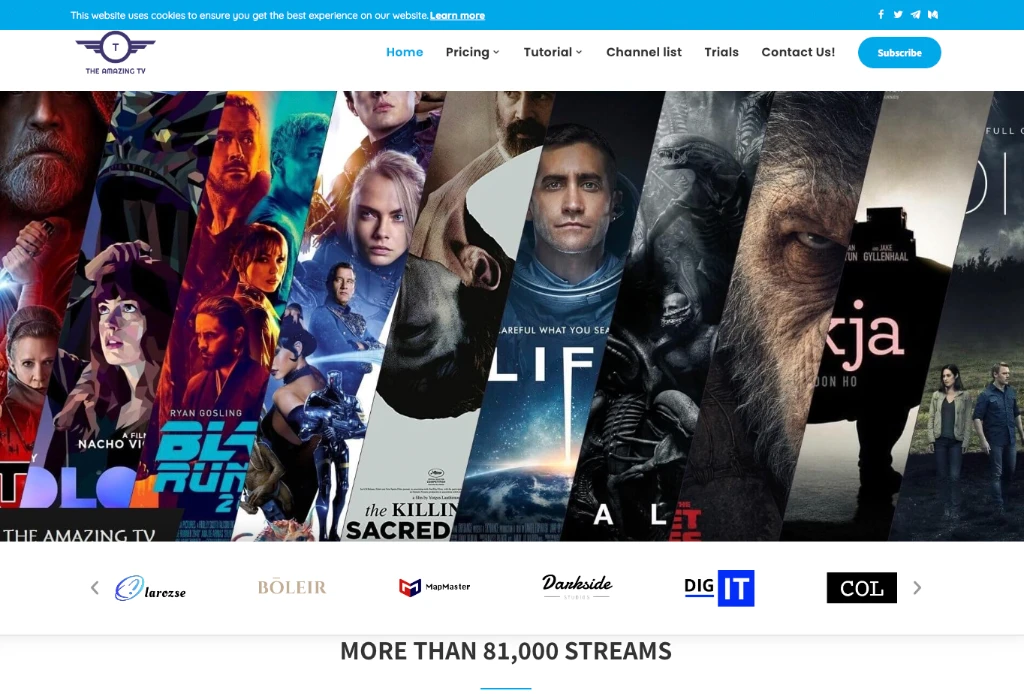Go to the Home page

(x=404, y=52)
